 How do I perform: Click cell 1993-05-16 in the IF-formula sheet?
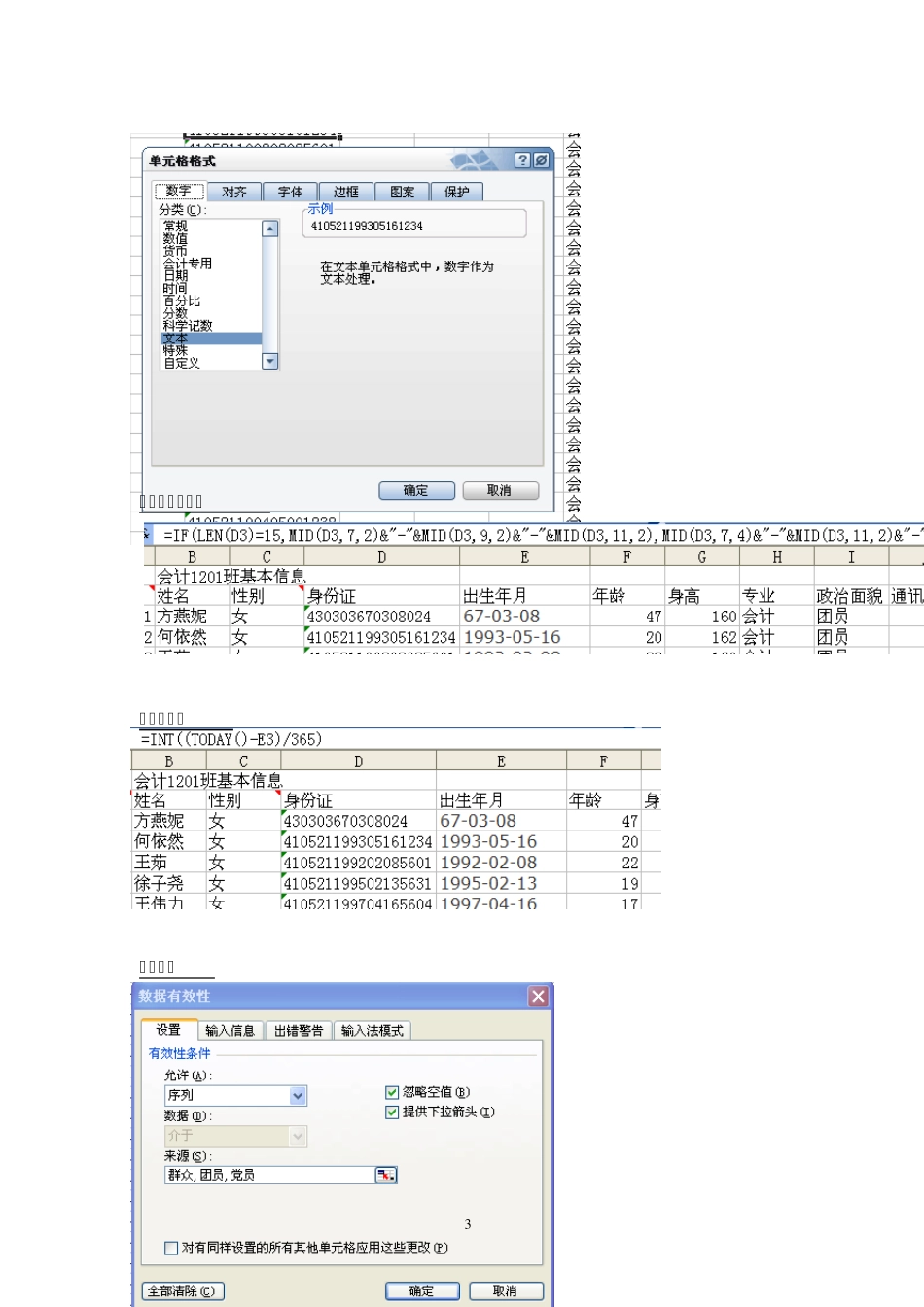pos(524,637)
